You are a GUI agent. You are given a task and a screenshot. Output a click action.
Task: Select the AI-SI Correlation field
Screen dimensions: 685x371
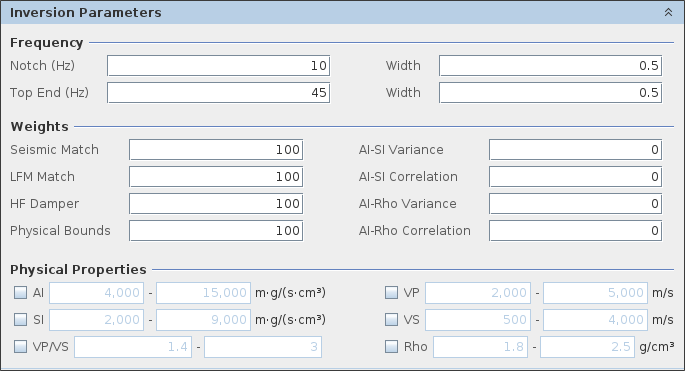click(x=575, y=177)
